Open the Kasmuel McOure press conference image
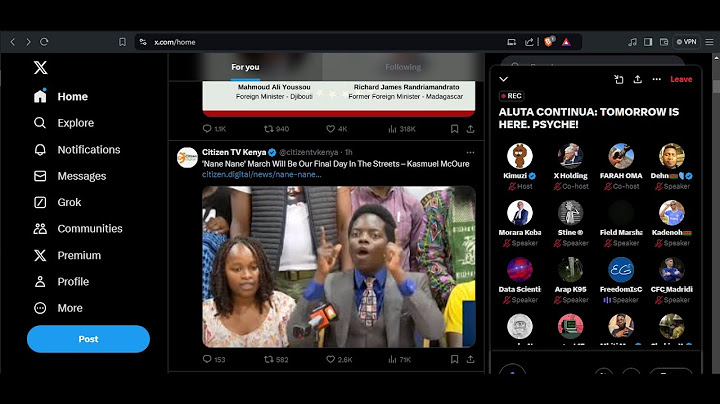The height and width of the screenshot is (404, 720). click(x=339, y=267)
